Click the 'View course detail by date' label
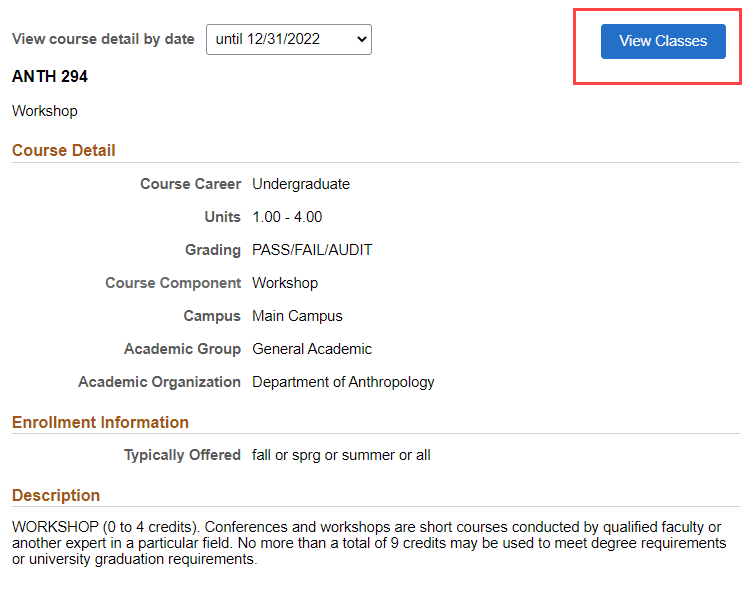 point(103,39)
